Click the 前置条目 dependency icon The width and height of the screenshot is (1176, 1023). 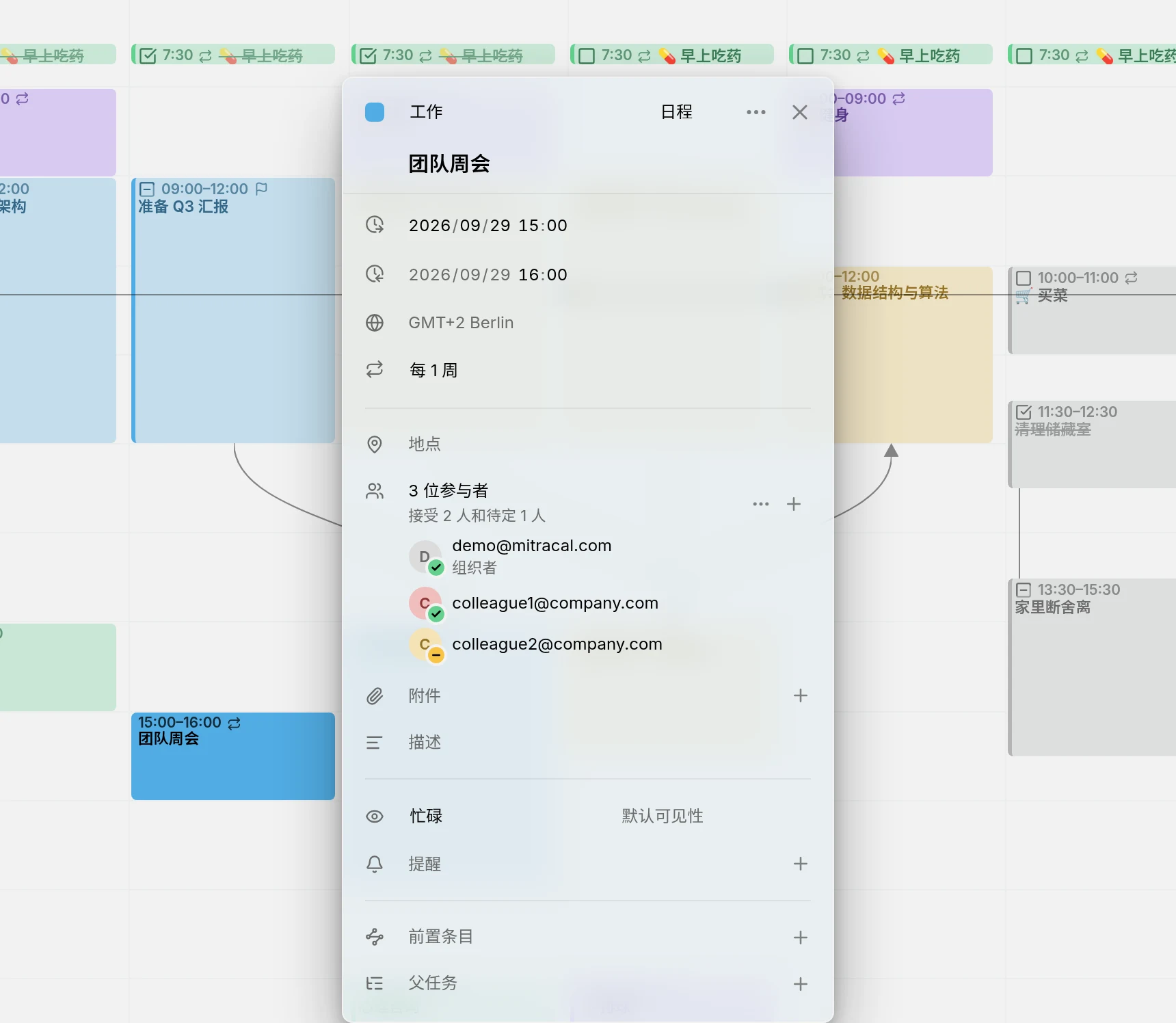(375, 937)
